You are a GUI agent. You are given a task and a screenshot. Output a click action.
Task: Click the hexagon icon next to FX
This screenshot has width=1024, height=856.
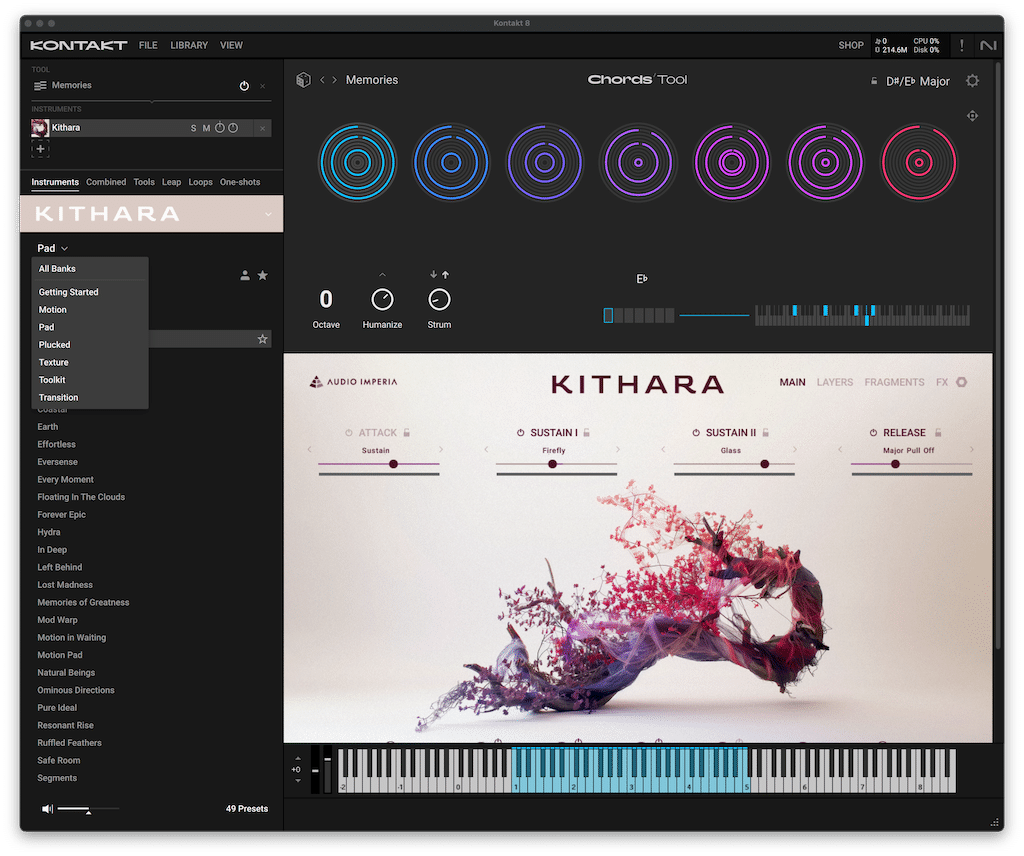point(962,383)
